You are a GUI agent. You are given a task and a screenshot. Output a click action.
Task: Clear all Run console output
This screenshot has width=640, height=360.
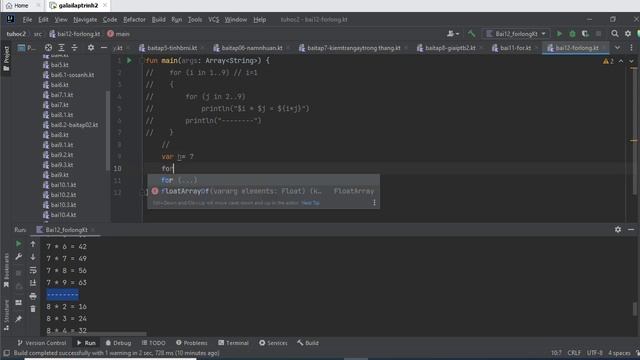point(33,309)
